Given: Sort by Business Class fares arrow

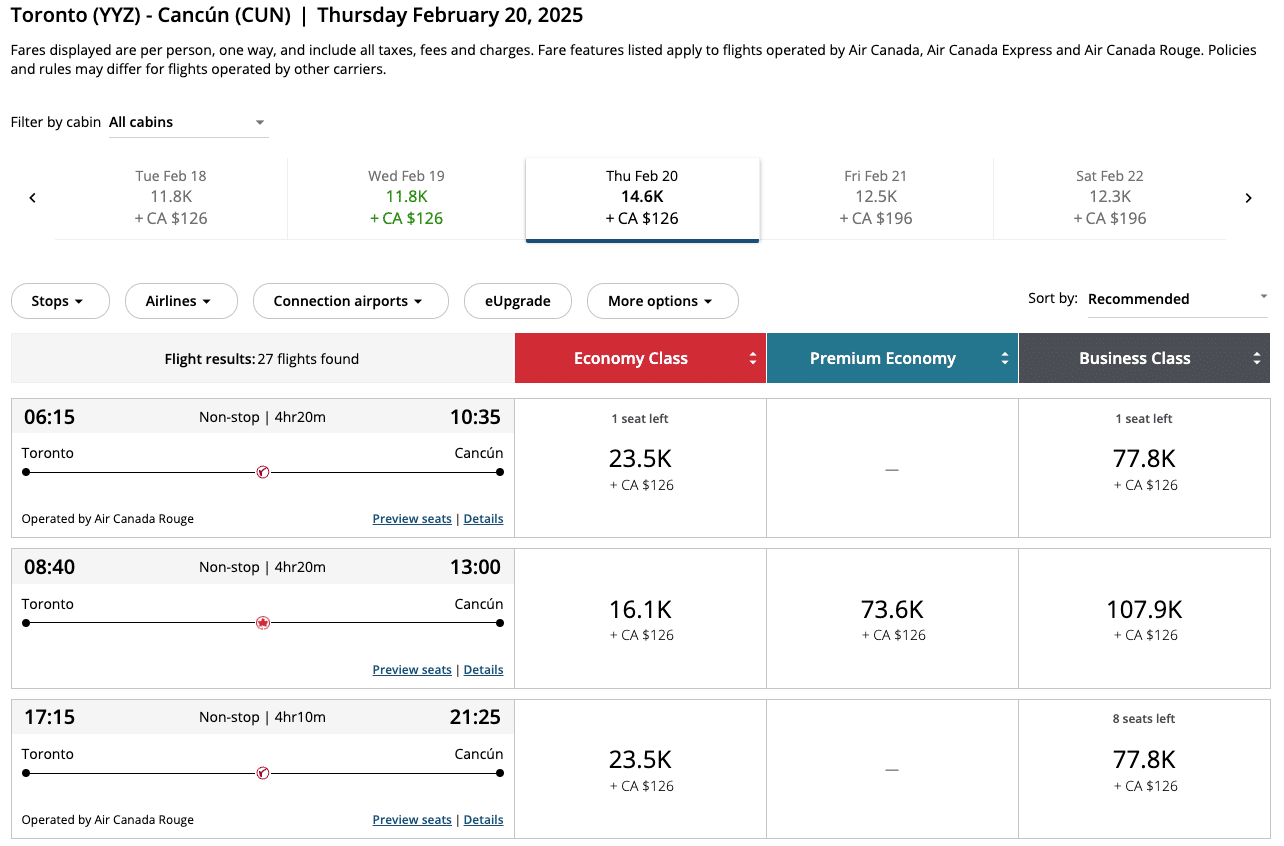Looking at the screenshot, I should [1257, 359].
